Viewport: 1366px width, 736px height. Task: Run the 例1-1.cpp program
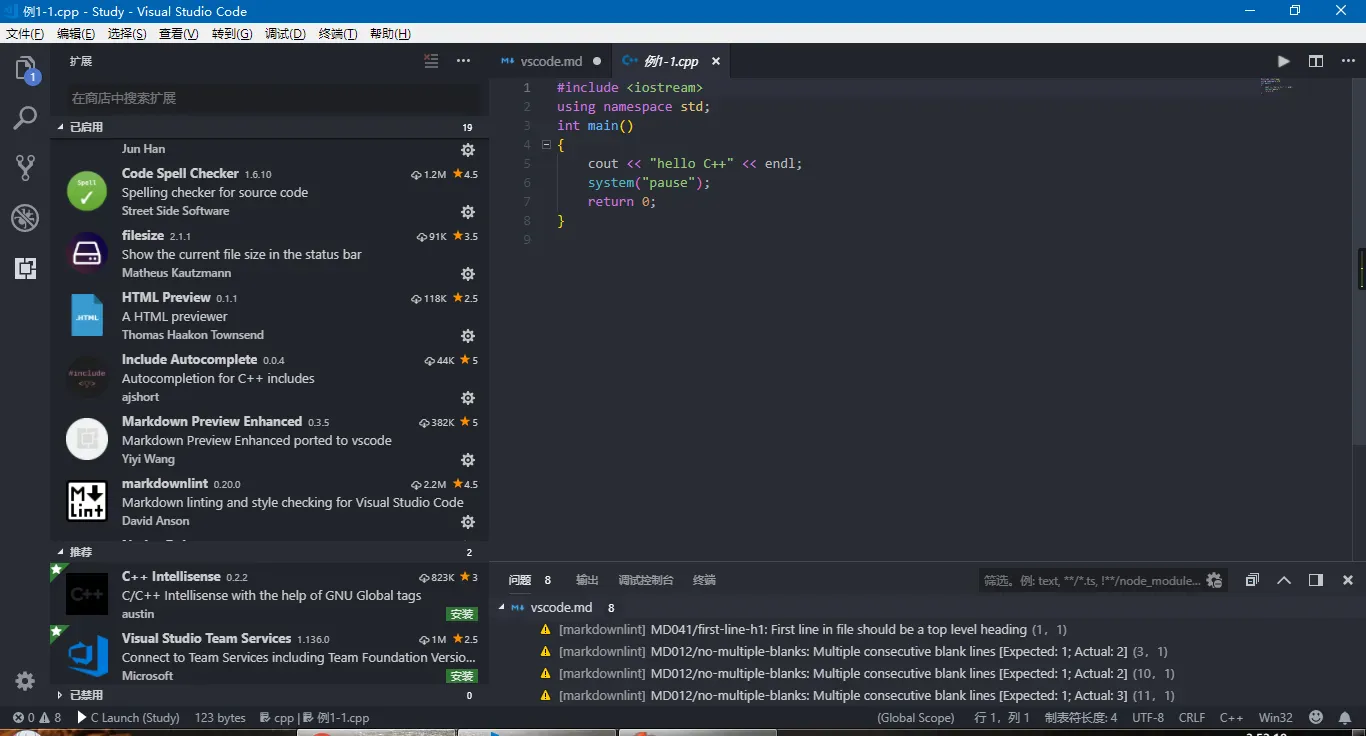[1283, 61]
